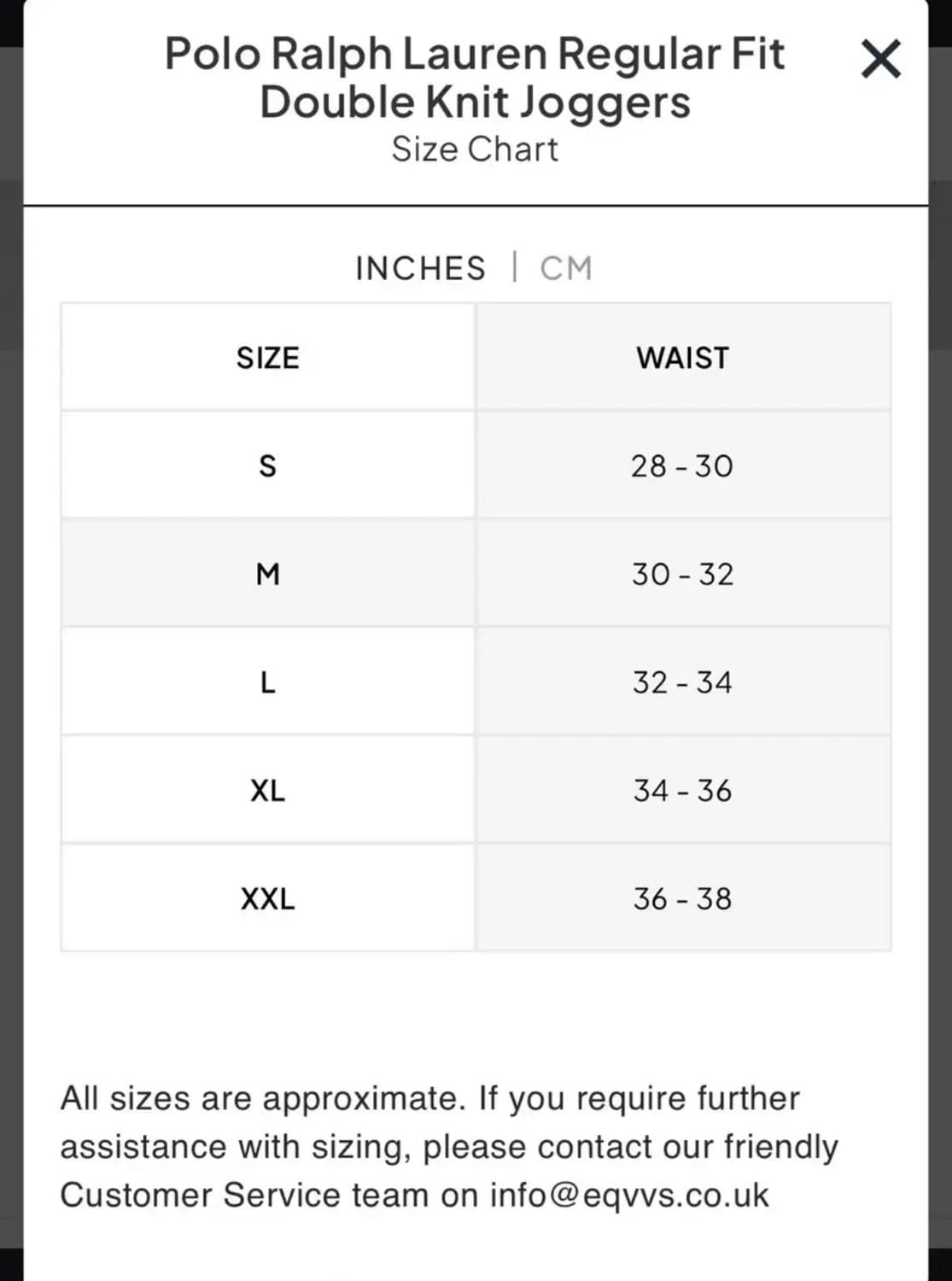Click the Size Chart subtitle text
Screen dimensions: 952x1281
(x=475, y=149)
